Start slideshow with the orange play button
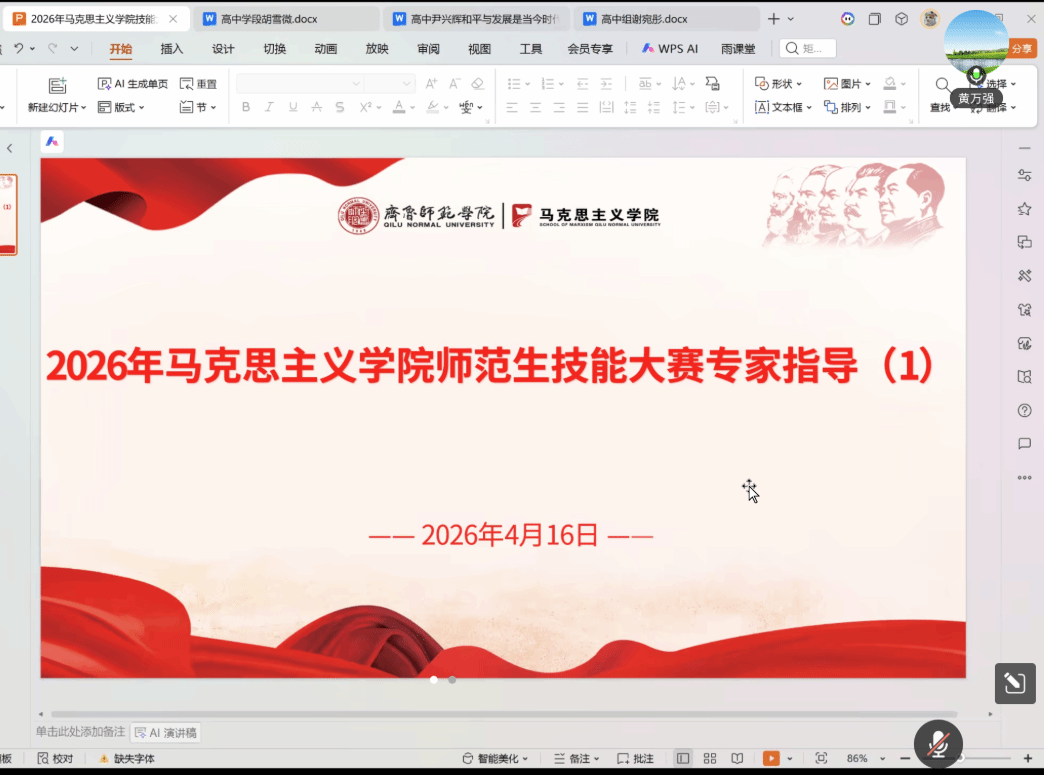The image size is (1044, 775). click(x=771, y=758)
